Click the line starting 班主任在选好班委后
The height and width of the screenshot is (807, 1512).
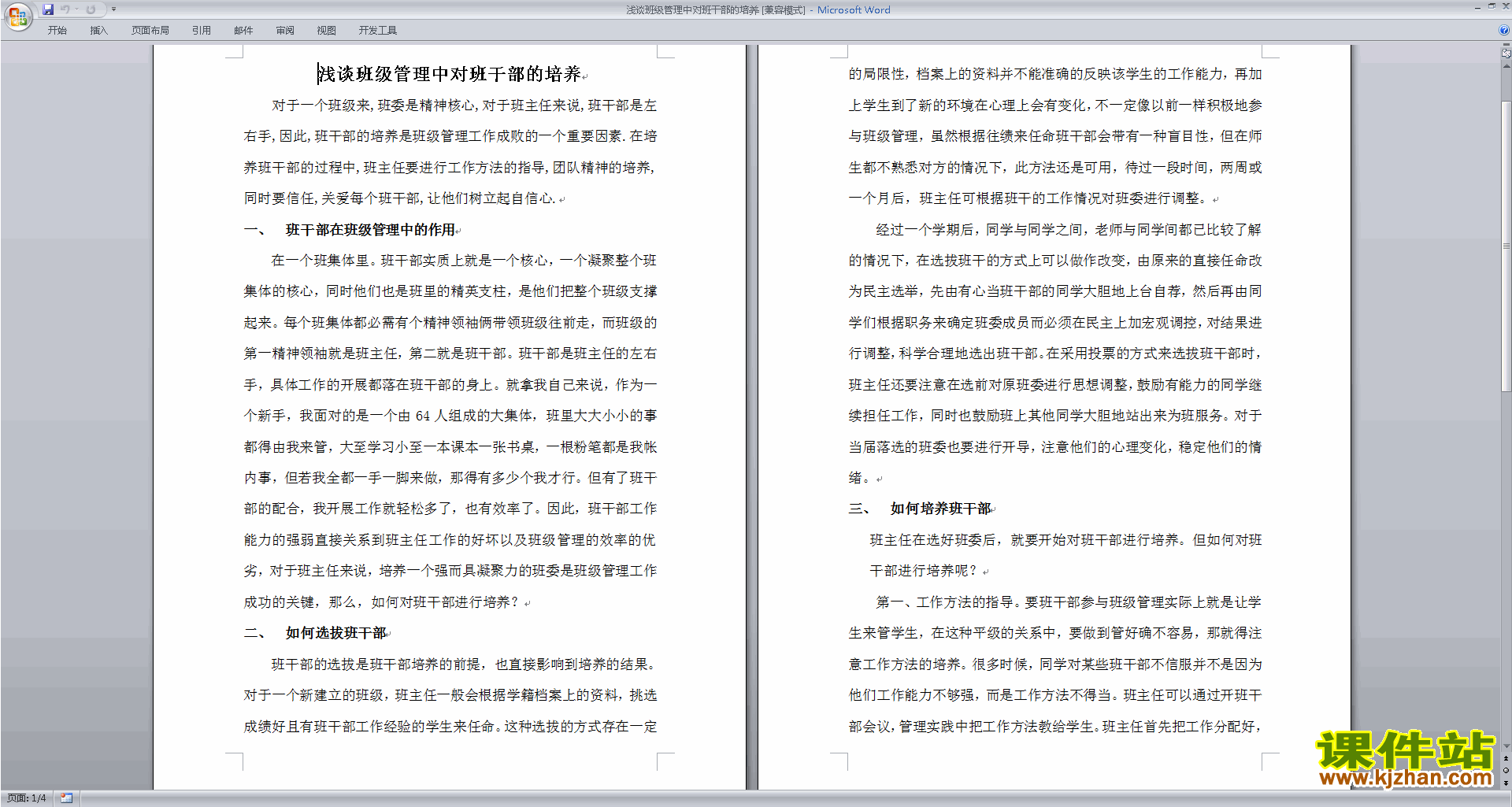(1065, 540)
